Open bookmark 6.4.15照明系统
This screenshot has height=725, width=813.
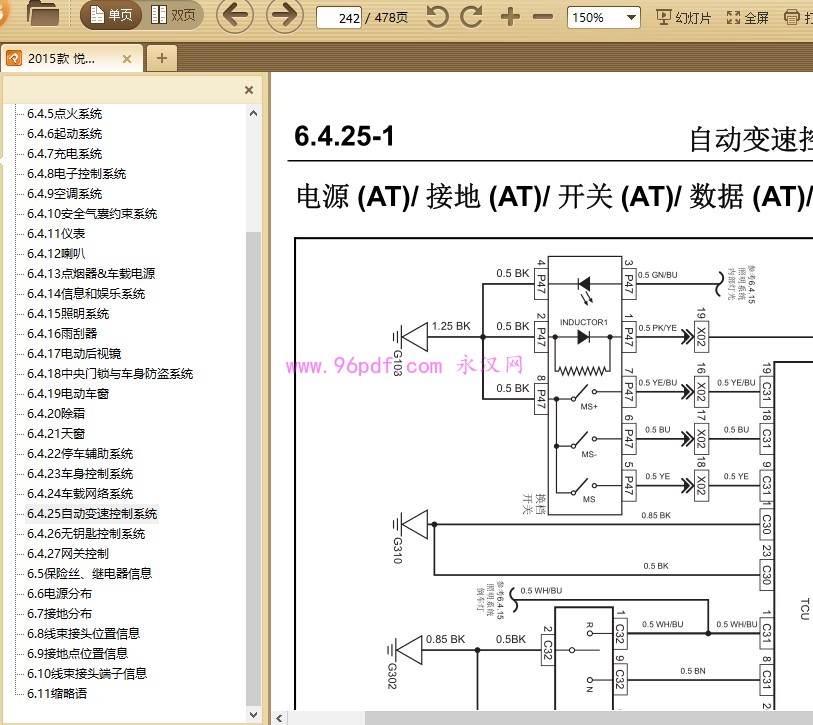tap(68, 314)
